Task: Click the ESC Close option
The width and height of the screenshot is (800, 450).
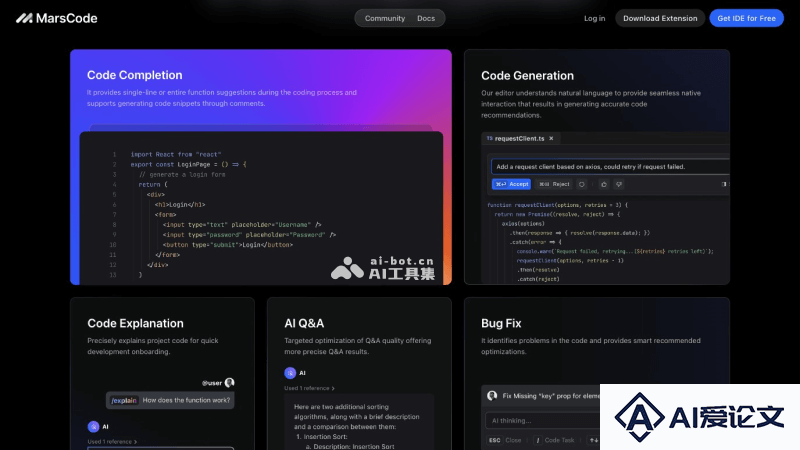Action: pyautogui.click(x=505, y=440)
